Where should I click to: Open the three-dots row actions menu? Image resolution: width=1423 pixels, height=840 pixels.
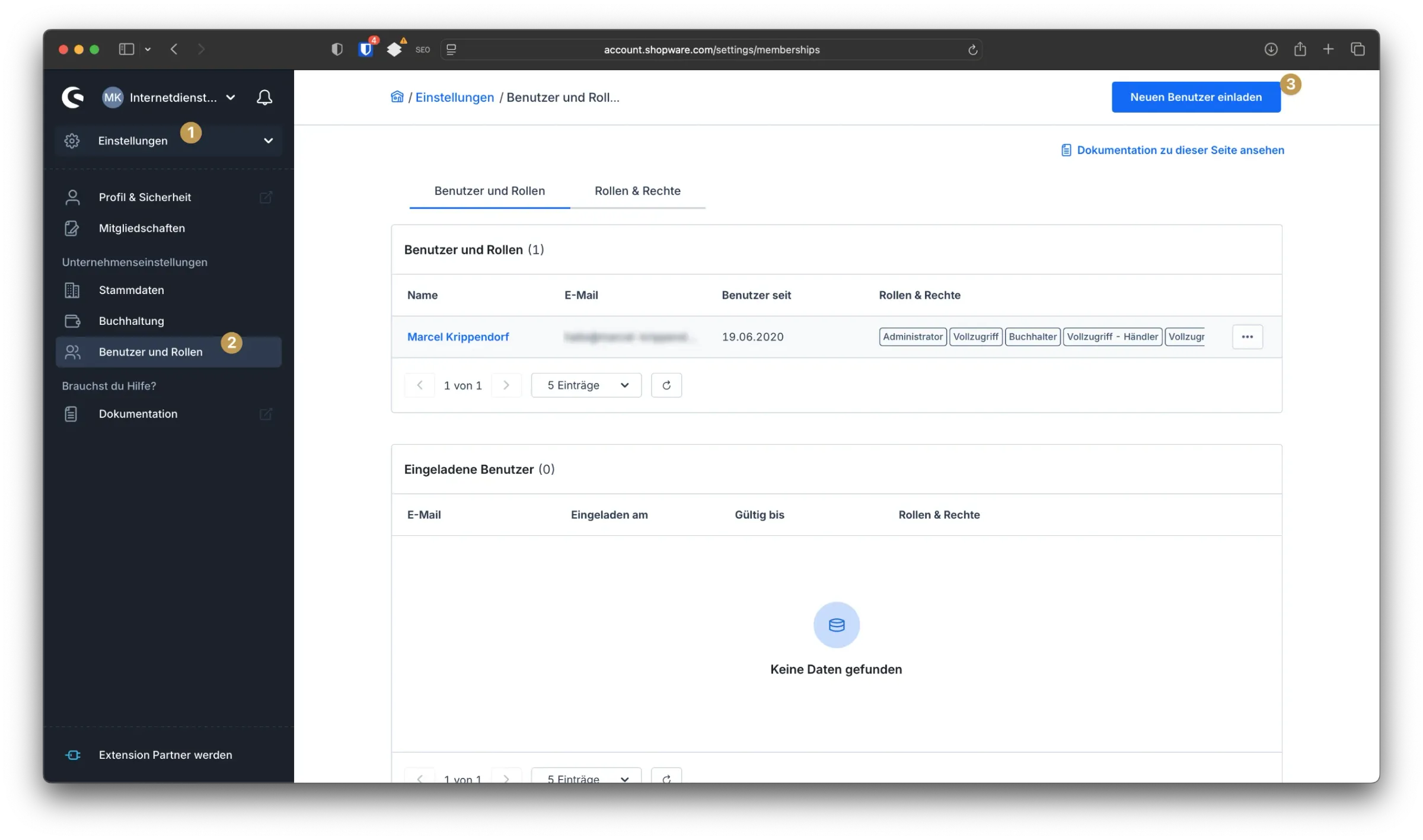tap(1247, 337)
